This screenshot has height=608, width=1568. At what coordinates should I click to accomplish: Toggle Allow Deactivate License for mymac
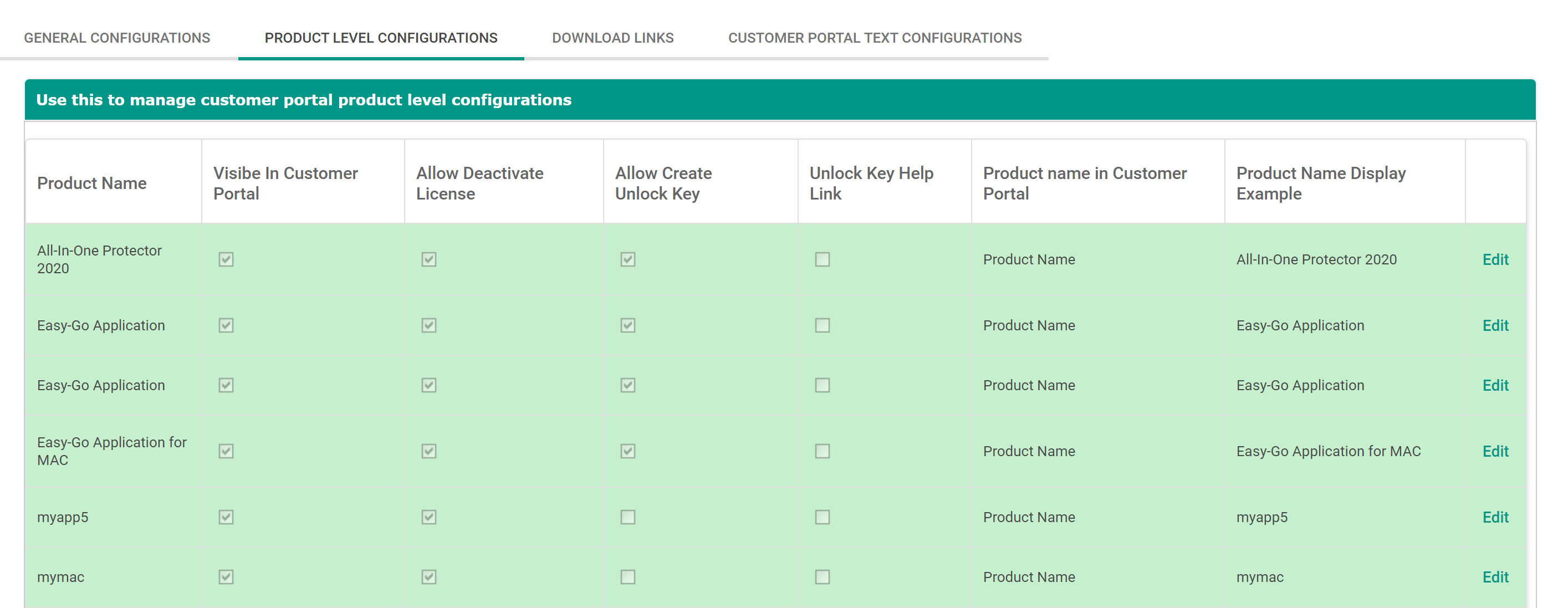point(428,577)
